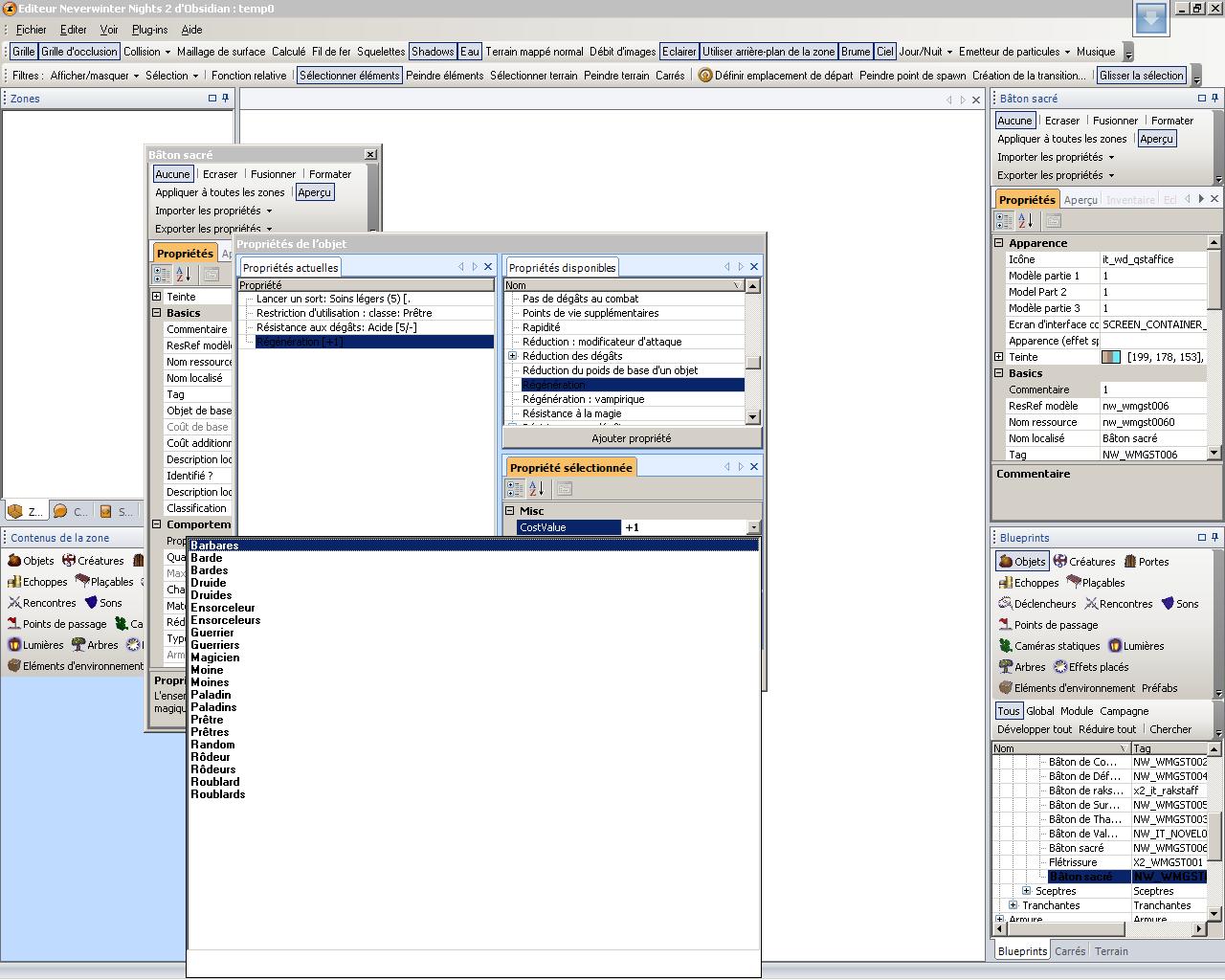Click Sélectionner terrain tool
The image size is (1225, 980).
click(534, 76)
